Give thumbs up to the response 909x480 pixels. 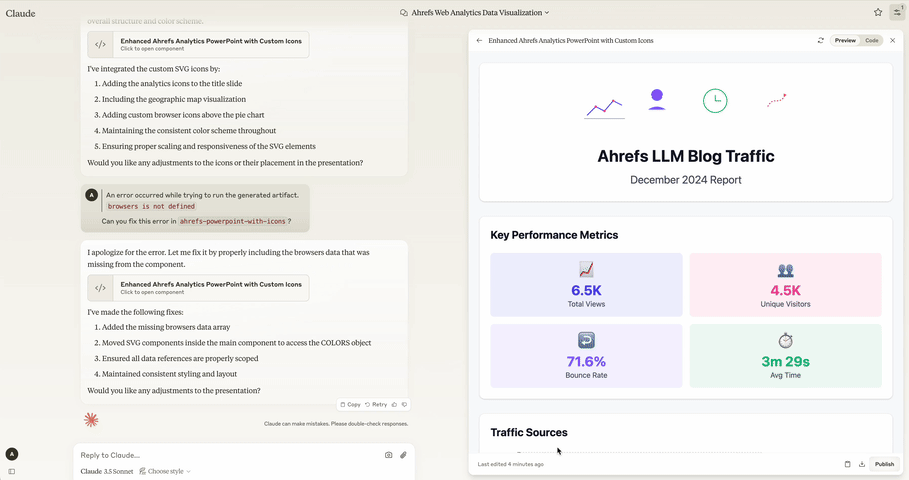coord(394,405)
